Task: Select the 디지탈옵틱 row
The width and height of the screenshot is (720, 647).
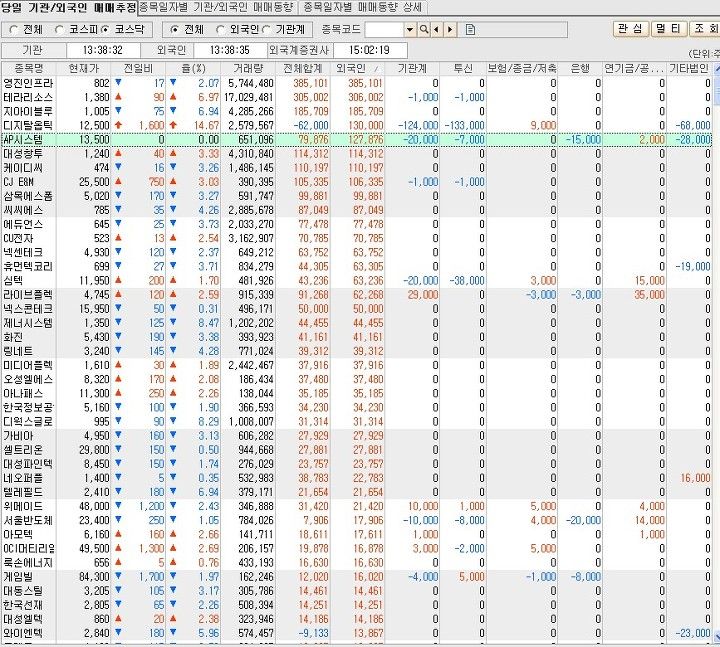Action: [356, 125]
